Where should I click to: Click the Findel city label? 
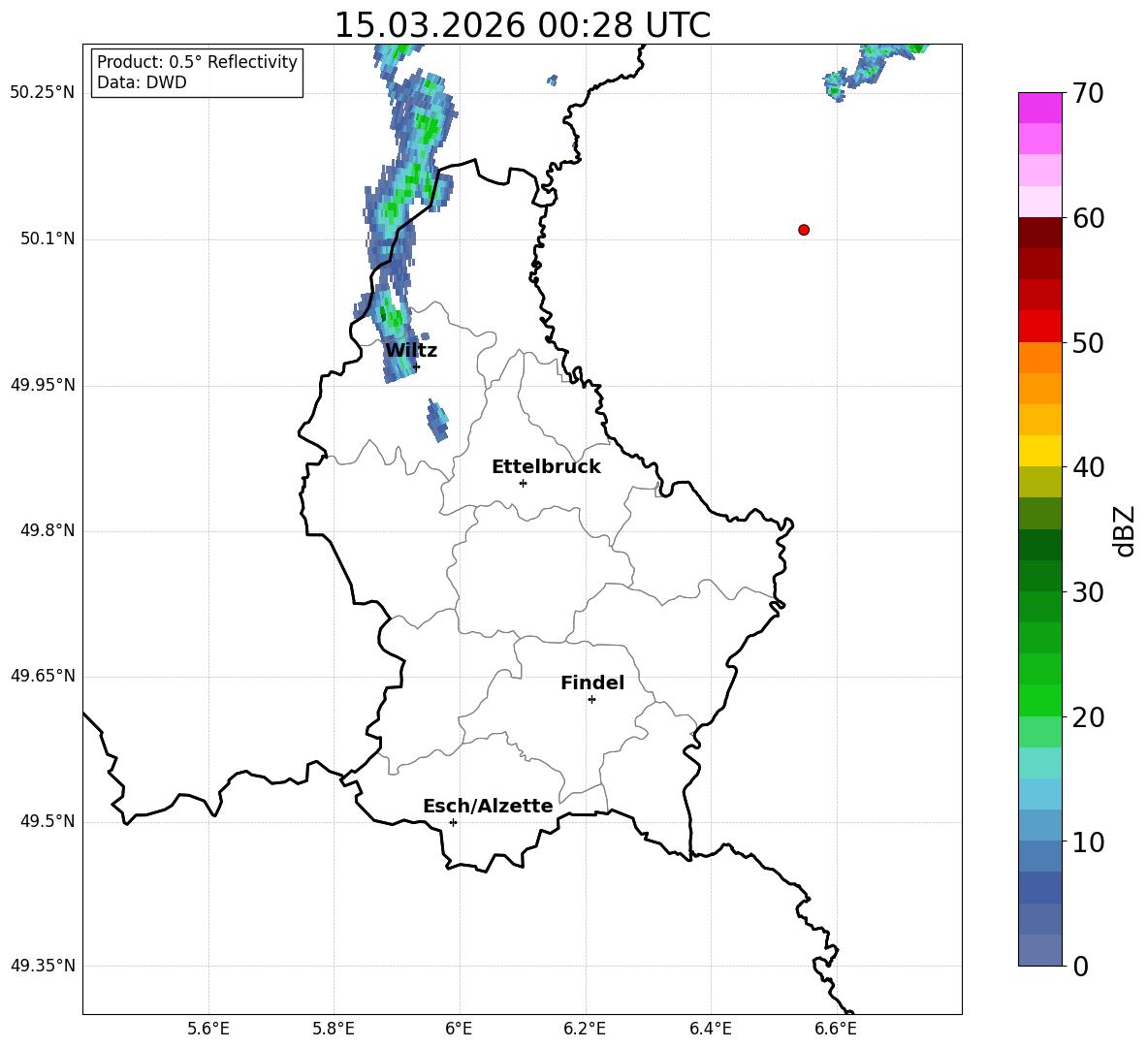[592, 683]
